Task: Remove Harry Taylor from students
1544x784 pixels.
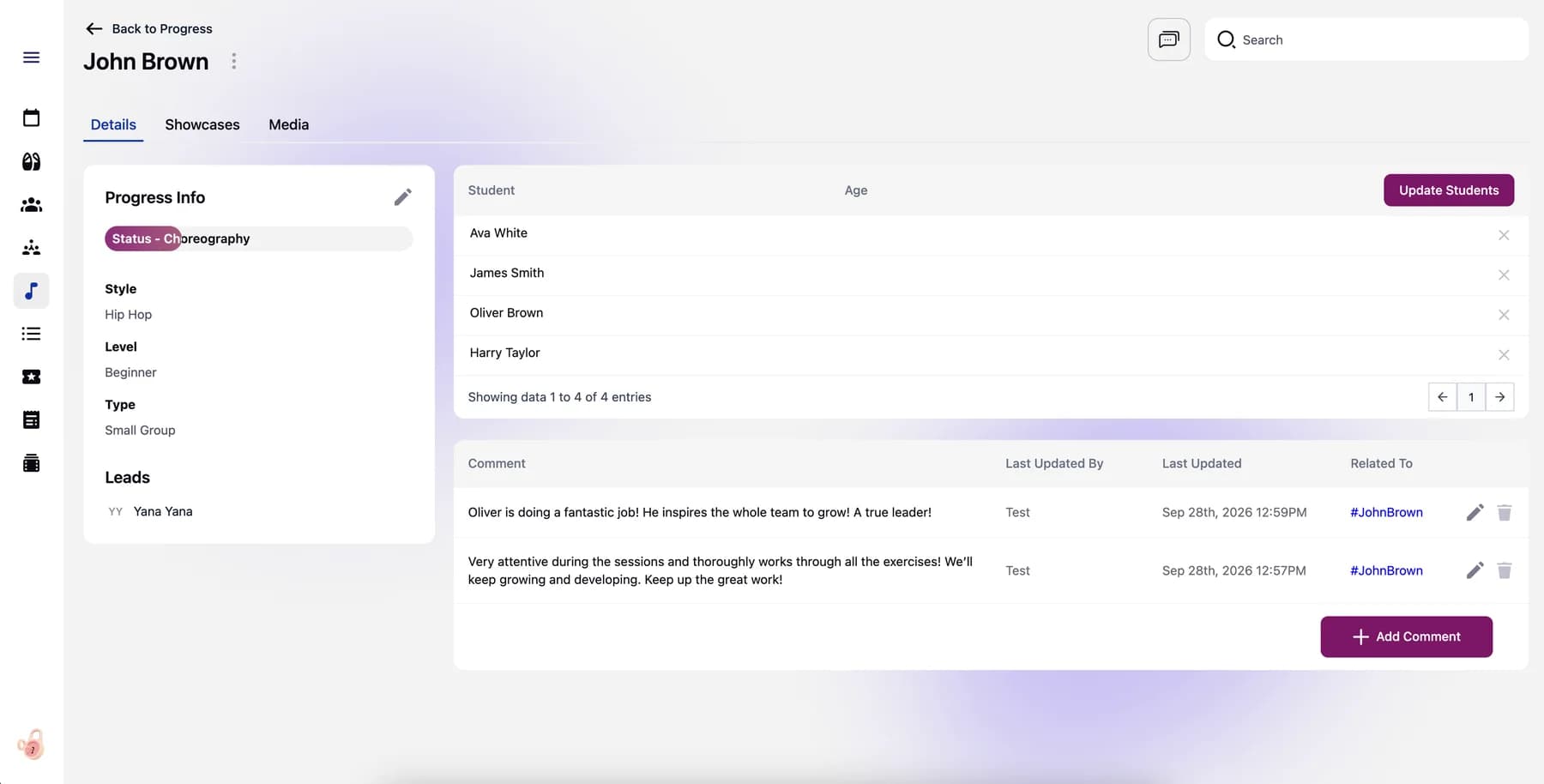Action: [x=1503, y=354]
